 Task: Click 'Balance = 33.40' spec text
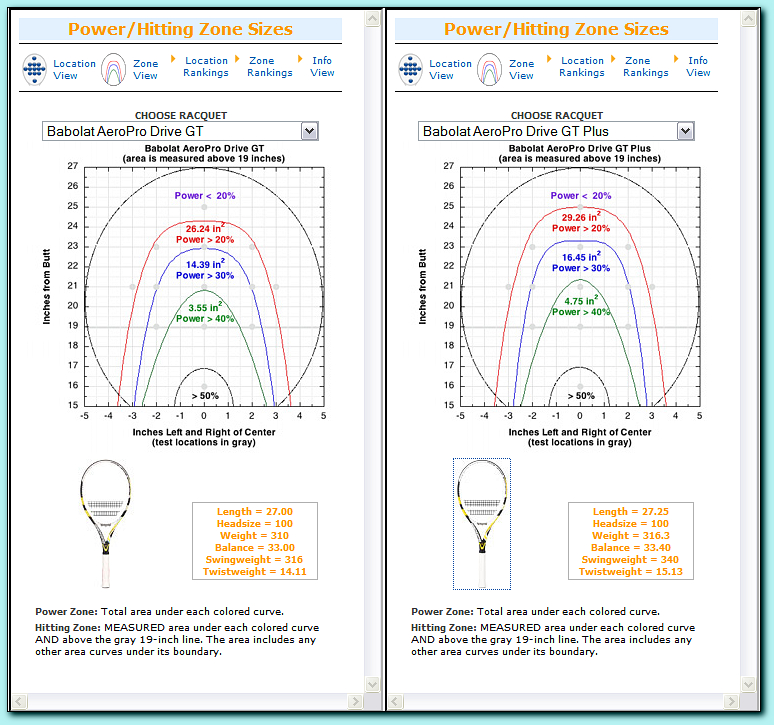630,548
